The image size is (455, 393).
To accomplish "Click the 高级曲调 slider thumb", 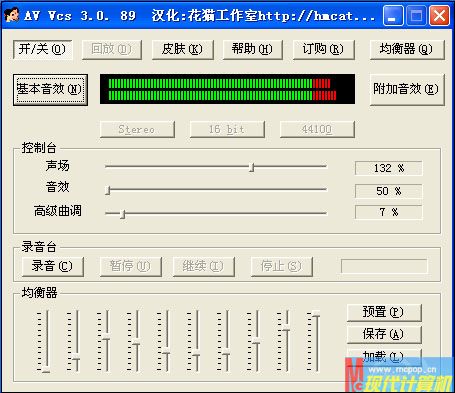I will click(x=123, y=214).
